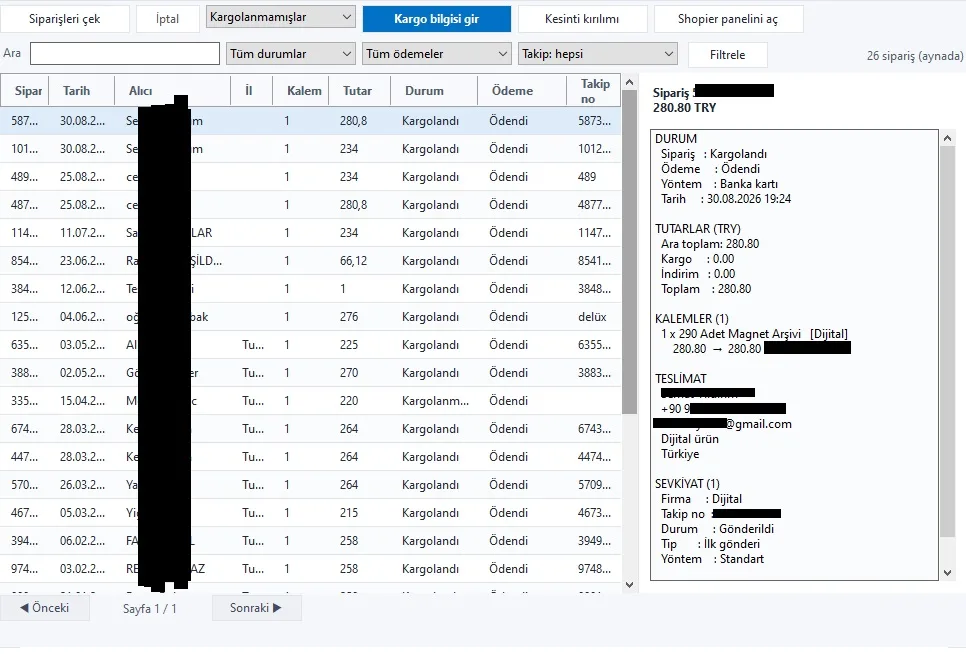Sort by the Tutar column header
966x654 pixels.
pyautogui.click(x=359, y=91)
